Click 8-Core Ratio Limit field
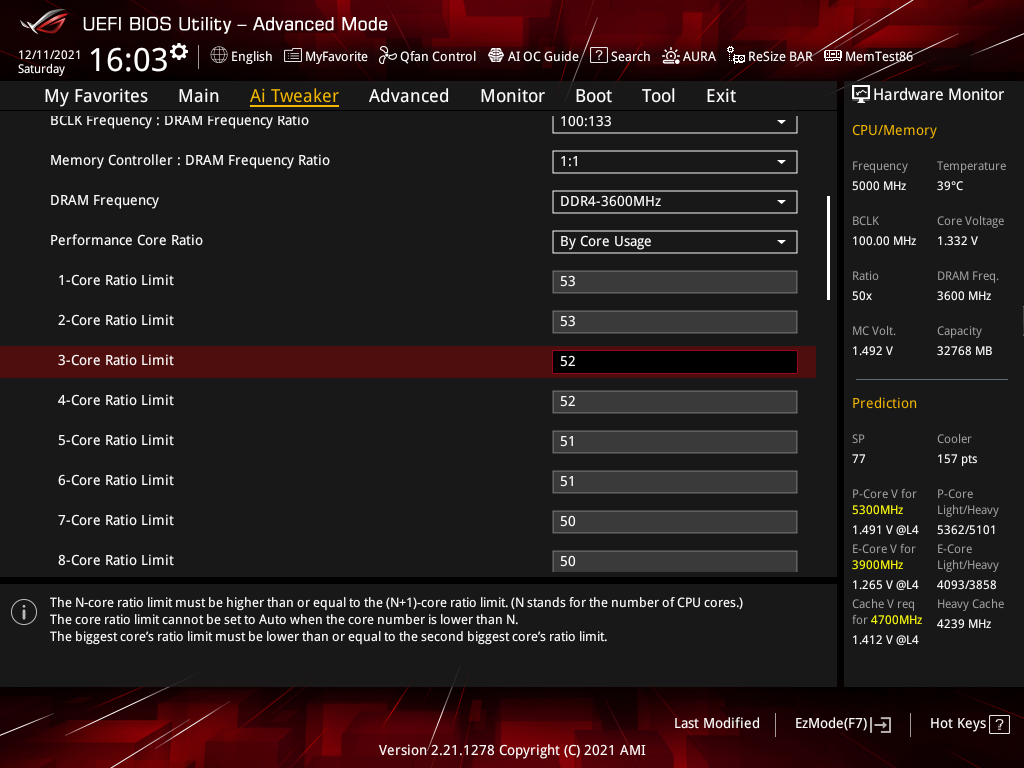This screenshot has width=1024, height=768. (675, 561)
